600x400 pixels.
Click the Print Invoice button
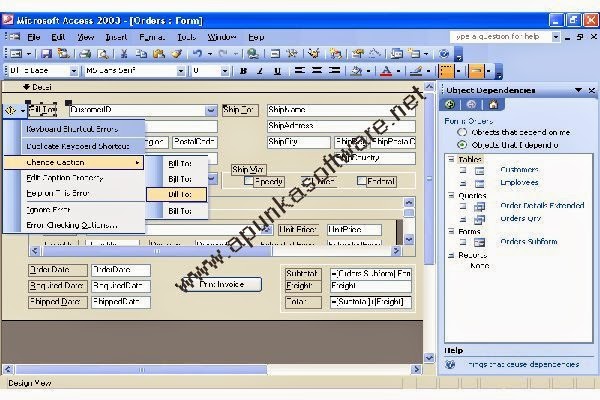(222, 284)
